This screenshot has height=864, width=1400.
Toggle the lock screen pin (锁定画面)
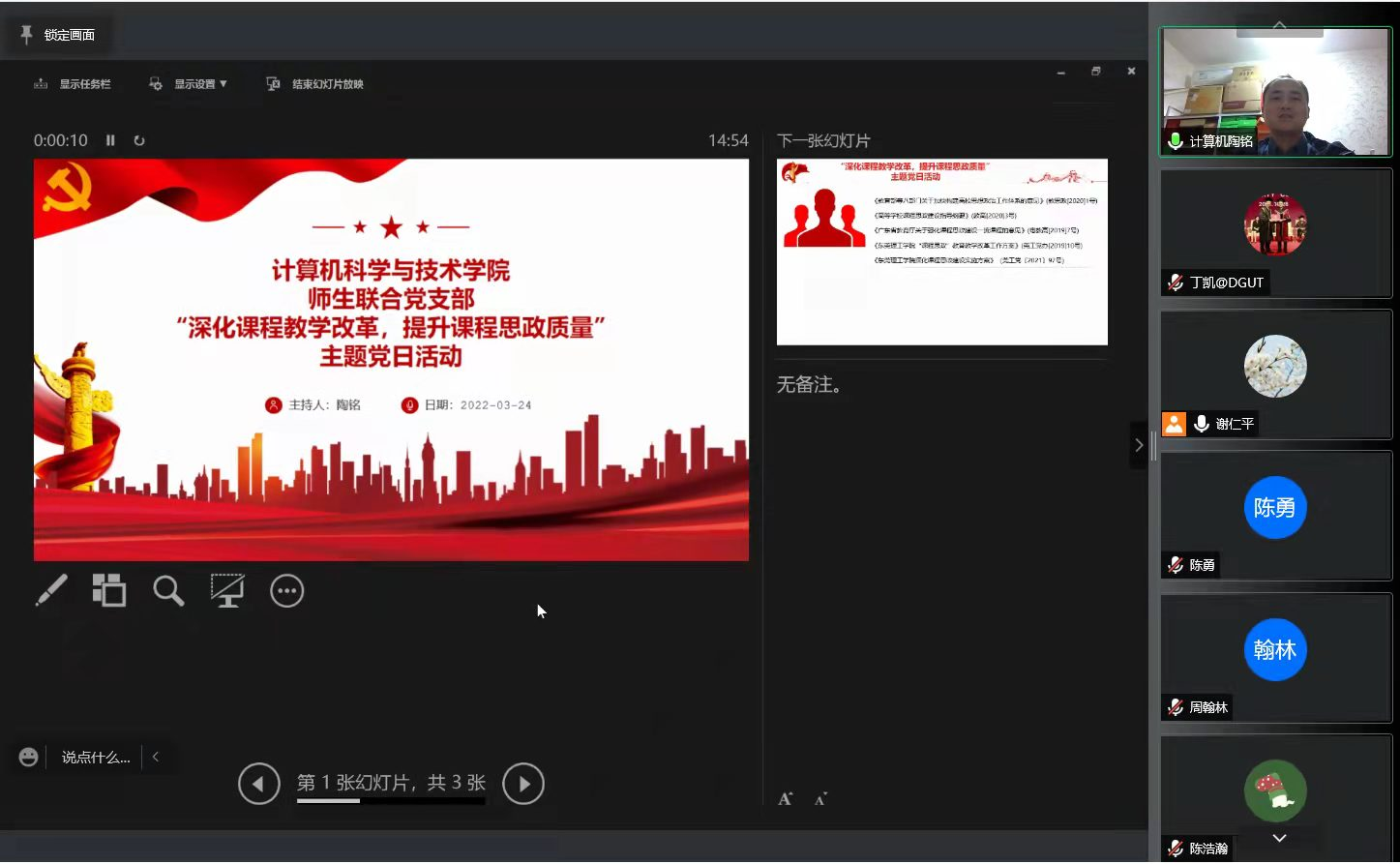tap(58, 35)
